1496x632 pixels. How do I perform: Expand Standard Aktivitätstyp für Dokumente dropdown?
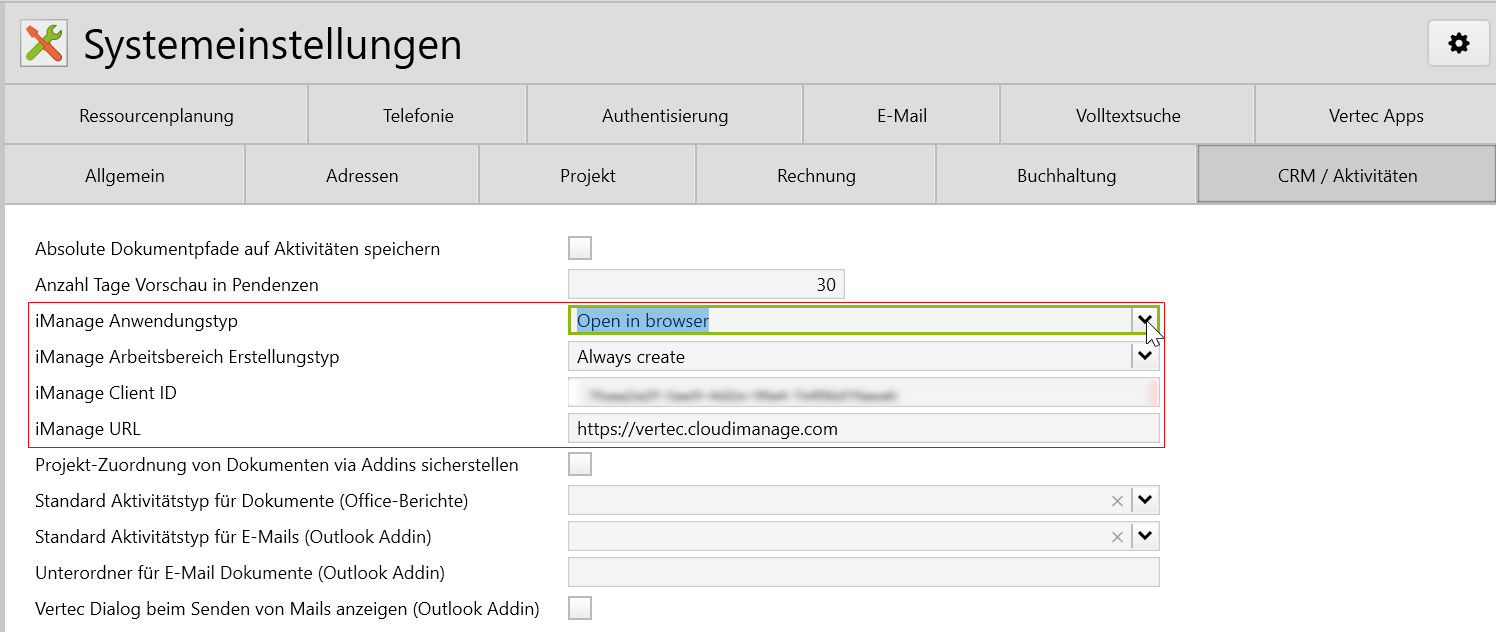[1146, 500]
